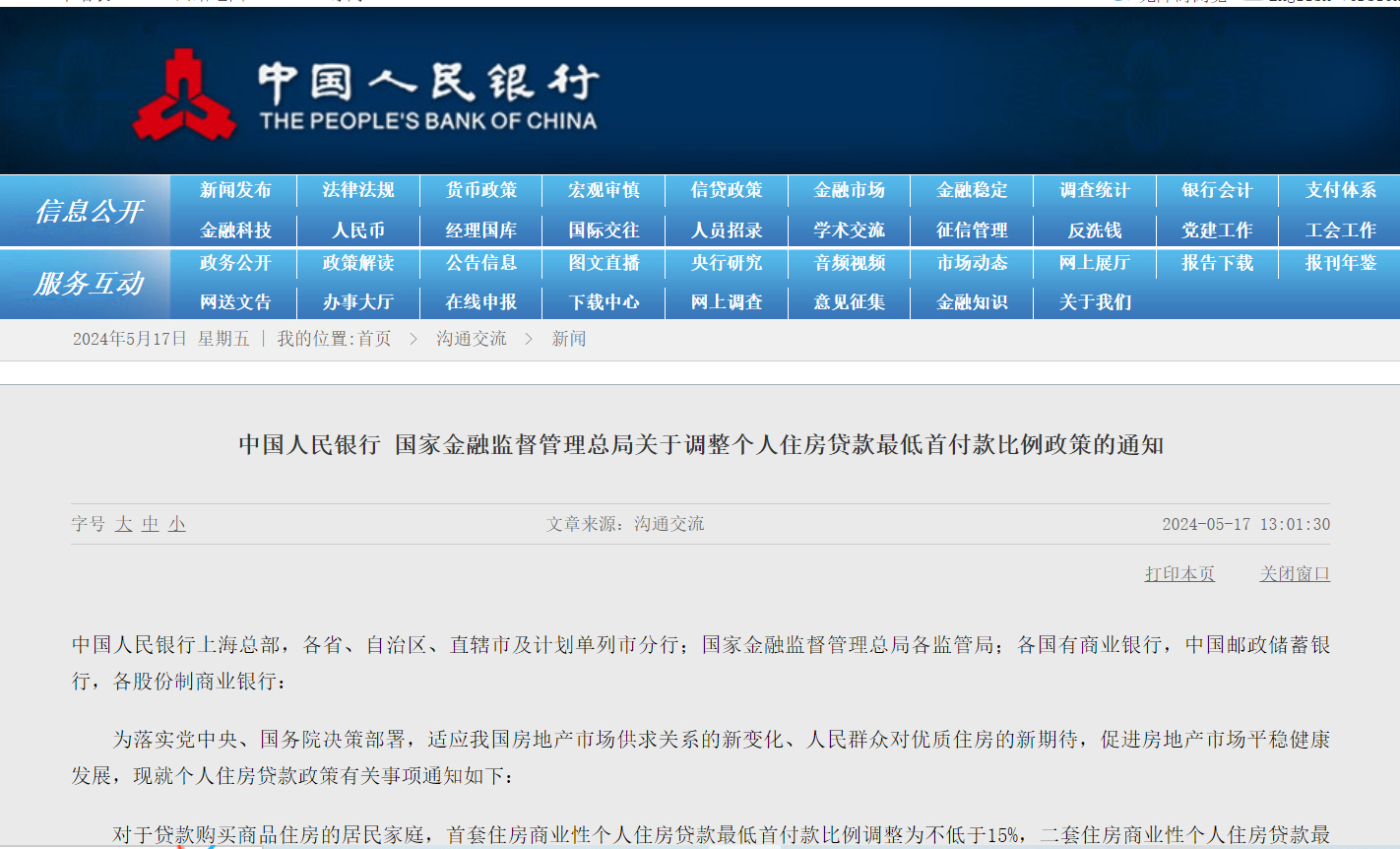This screenshot has height=849, width=1400.
Task: Open 政策解读 under 服务互动
Action: coord(358,263)
